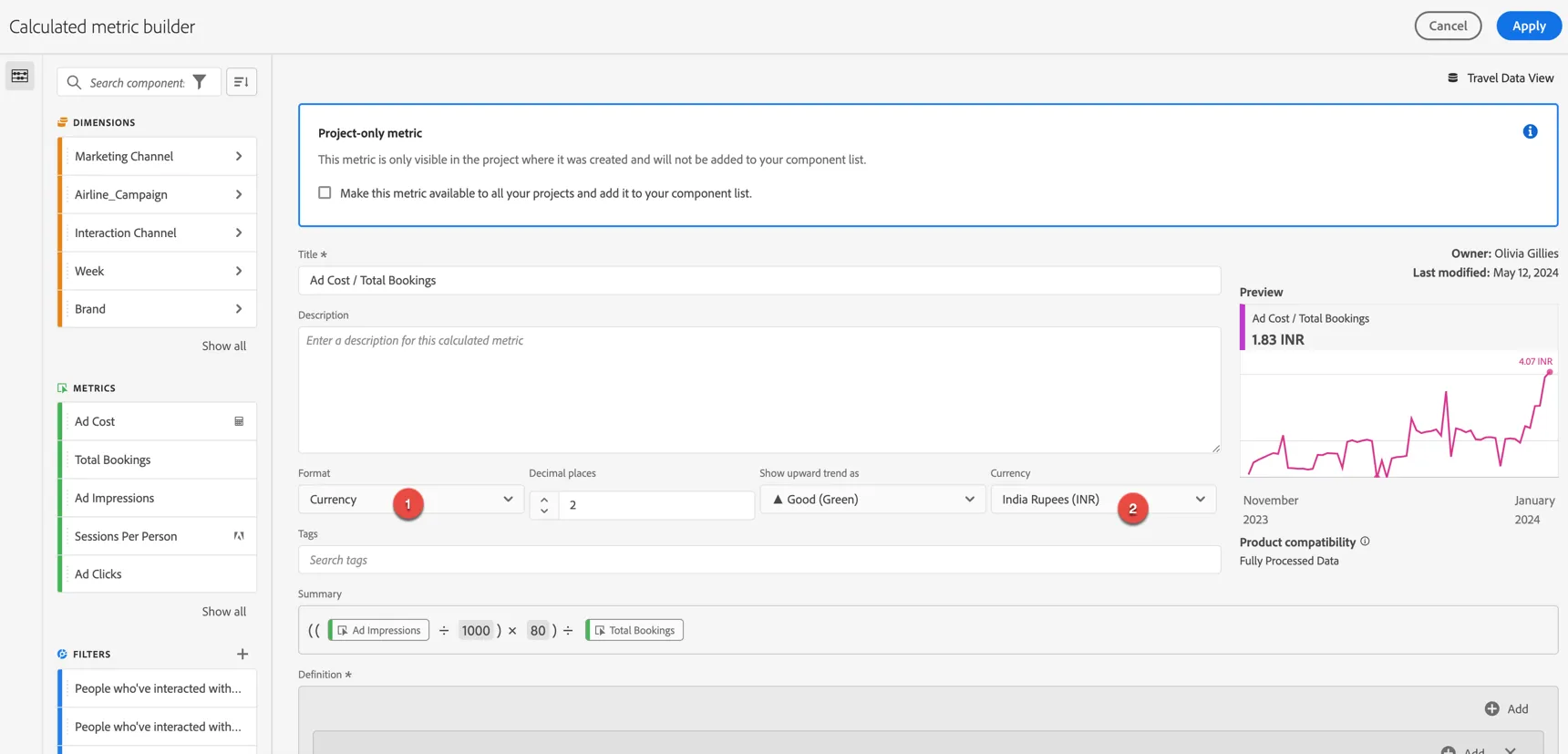Apply the calculated metric
This screenshot has width=1568, height=754.
[x=1529, y=26]
